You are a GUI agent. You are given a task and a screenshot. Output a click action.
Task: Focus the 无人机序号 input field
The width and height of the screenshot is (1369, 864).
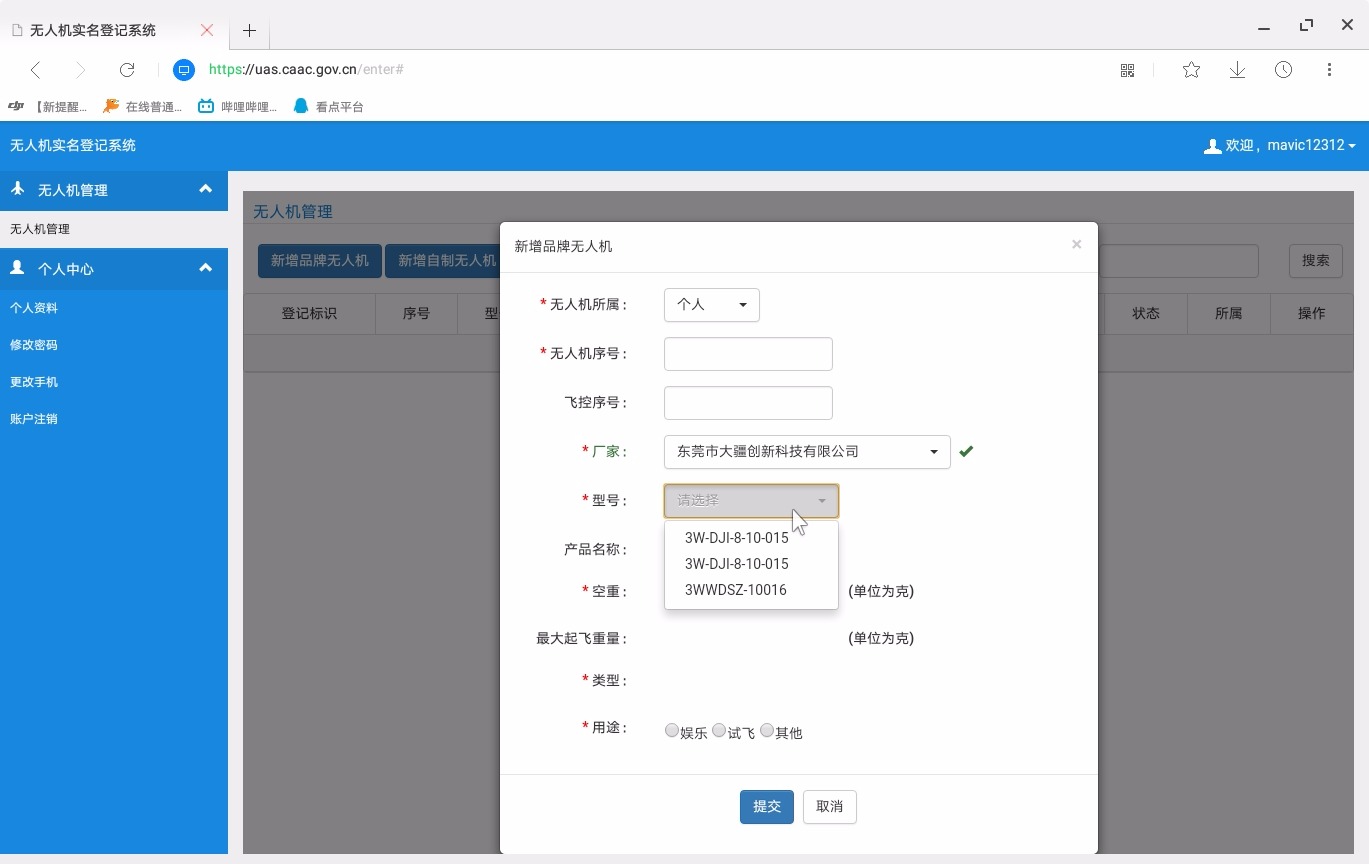click(x=748, y=354)
